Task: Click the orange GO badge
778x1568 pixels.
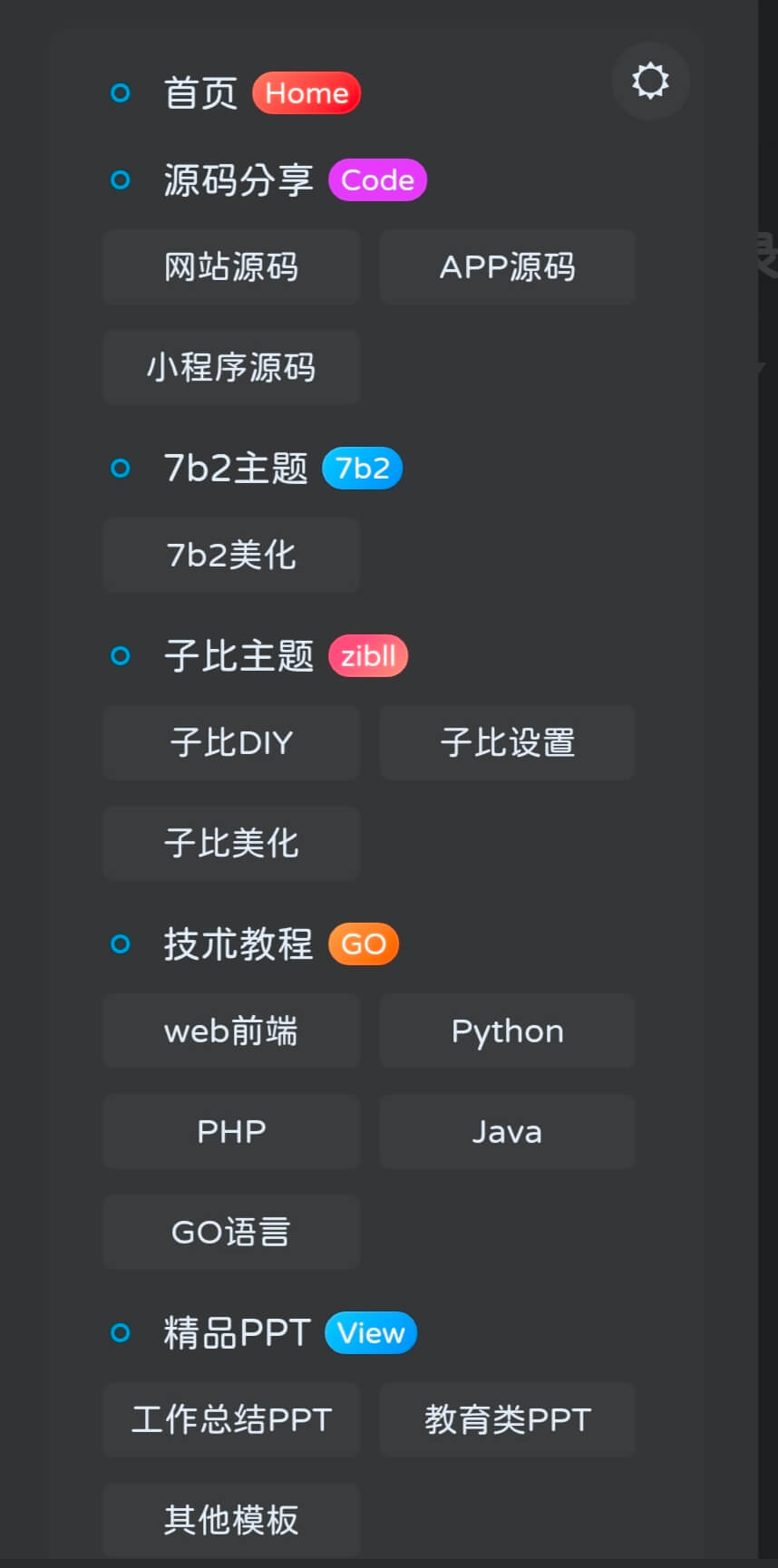Action: [x=364, y=944]
